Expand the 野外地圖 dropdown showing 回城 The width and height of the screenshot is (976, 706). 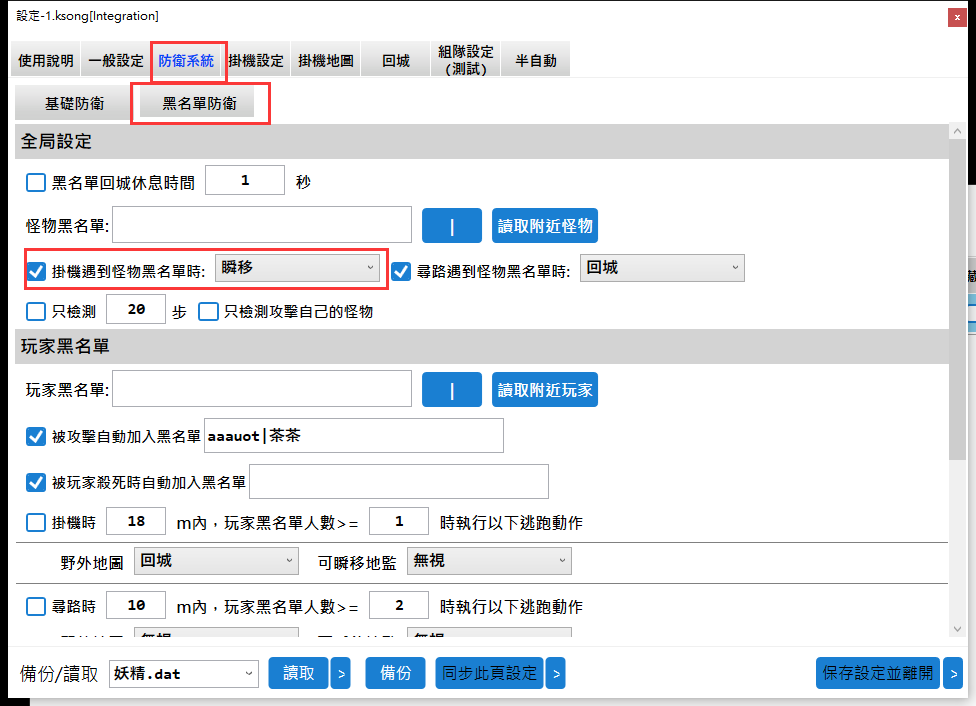click(x=216, y=561)
